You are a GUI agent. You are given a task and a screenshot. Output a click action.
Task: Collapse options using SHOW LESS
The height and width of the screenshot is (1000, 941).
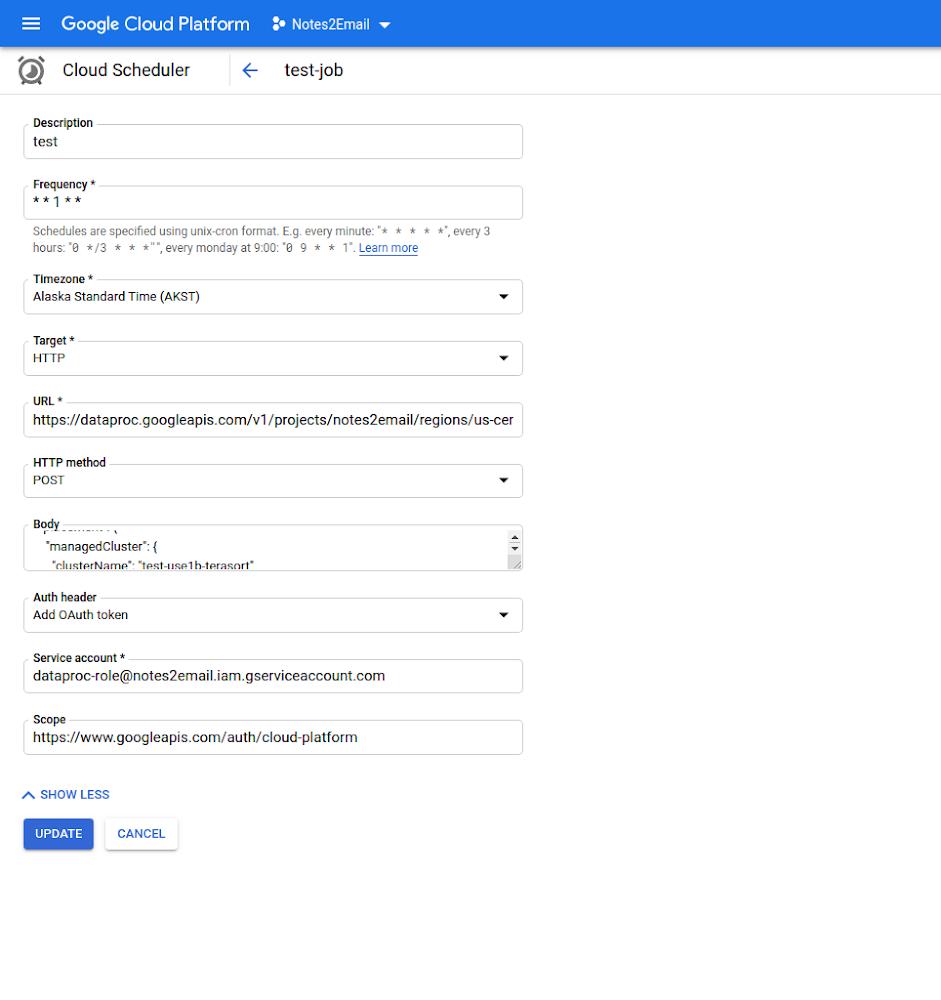click(65, 794)
